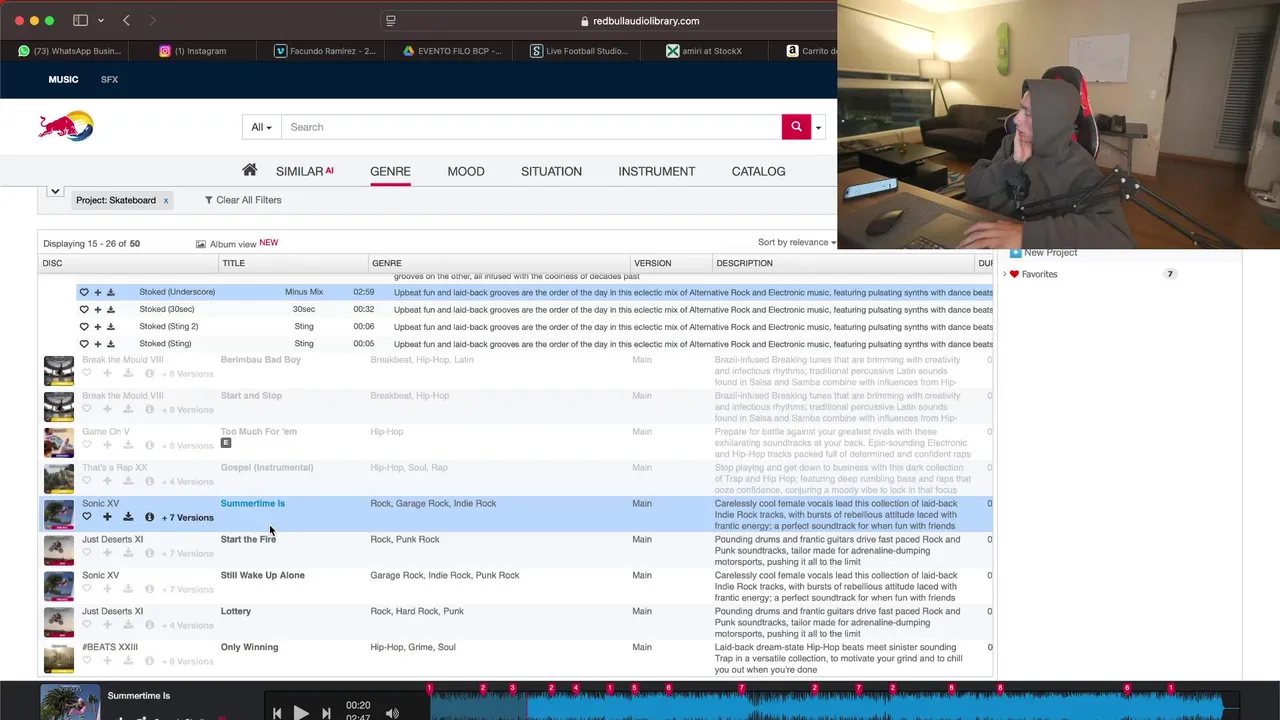The height and width of the screenshot is (720, 1280).
Task: Add Stoked (Sting) via plus icon
Action: click(x=97, y=344)
